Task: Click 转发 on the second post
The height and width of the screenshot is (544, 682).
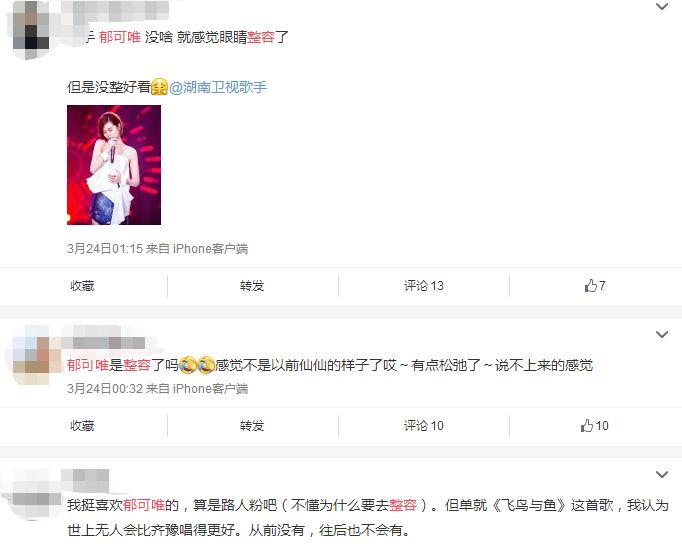Action: click(x=252, y=426)
